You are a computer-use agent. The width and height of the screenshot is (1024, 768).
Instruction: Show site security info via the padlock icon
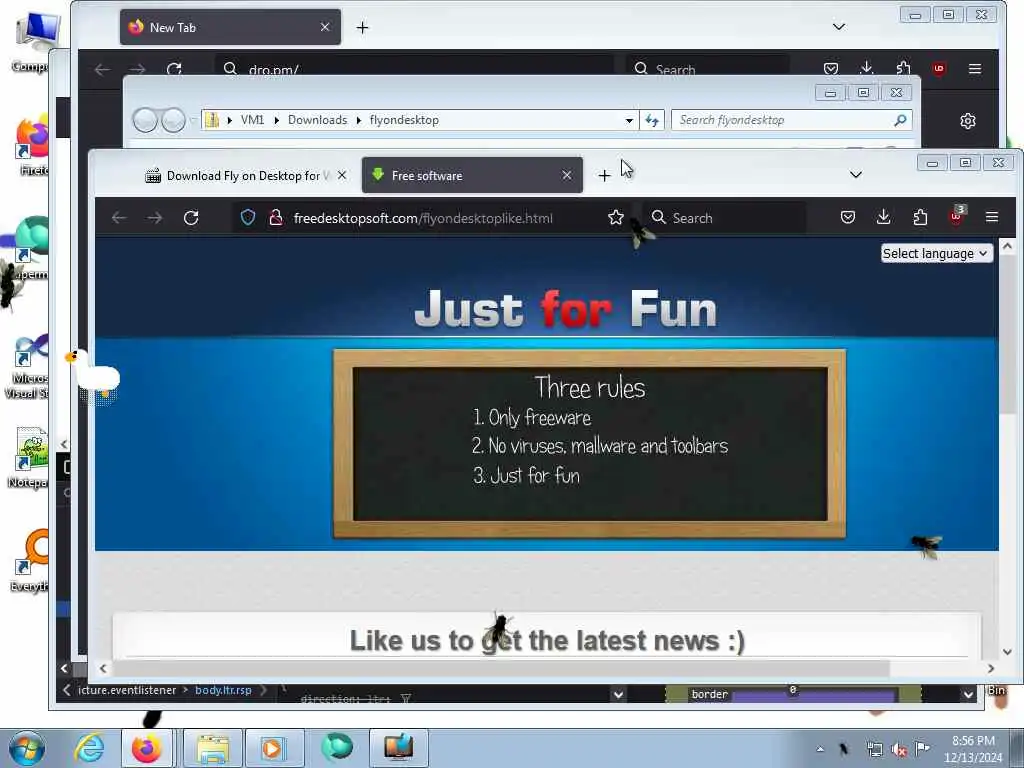click(276, 217)
